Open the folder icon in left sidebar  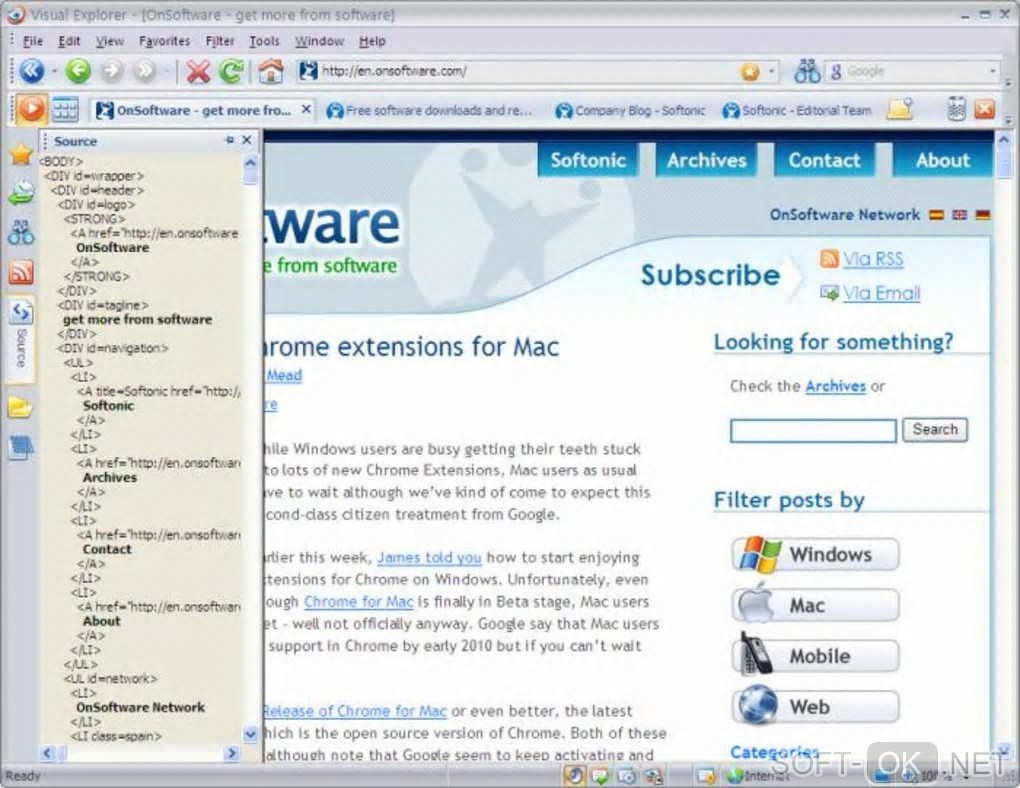click(21, 408)
